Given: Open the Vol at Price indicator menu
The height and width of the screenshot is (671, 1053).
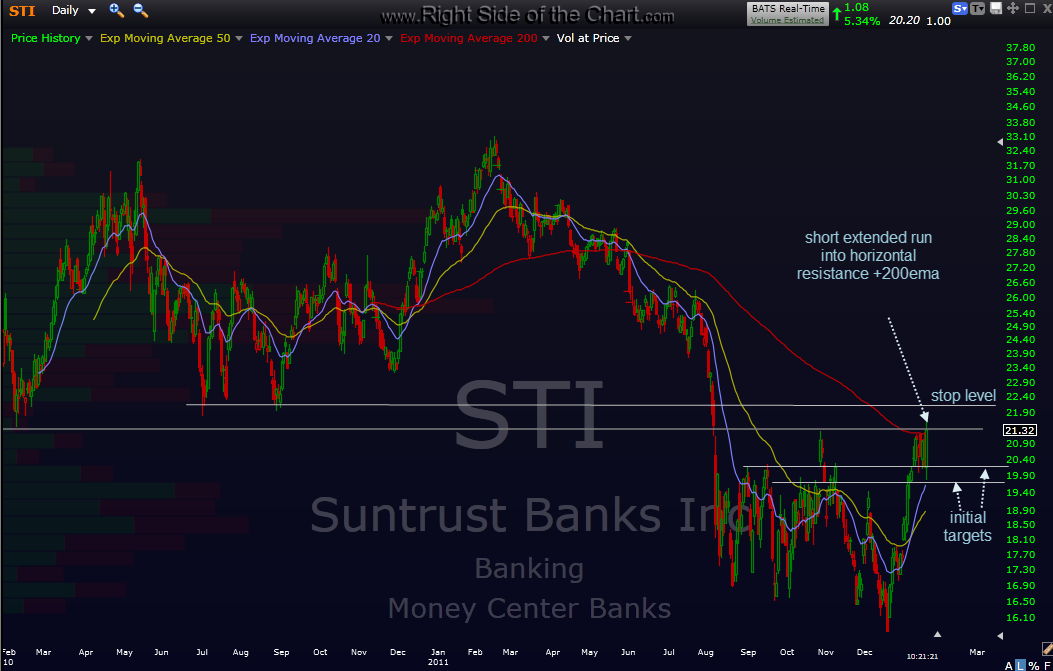Looking at the screenshot, I should point(594,38).
